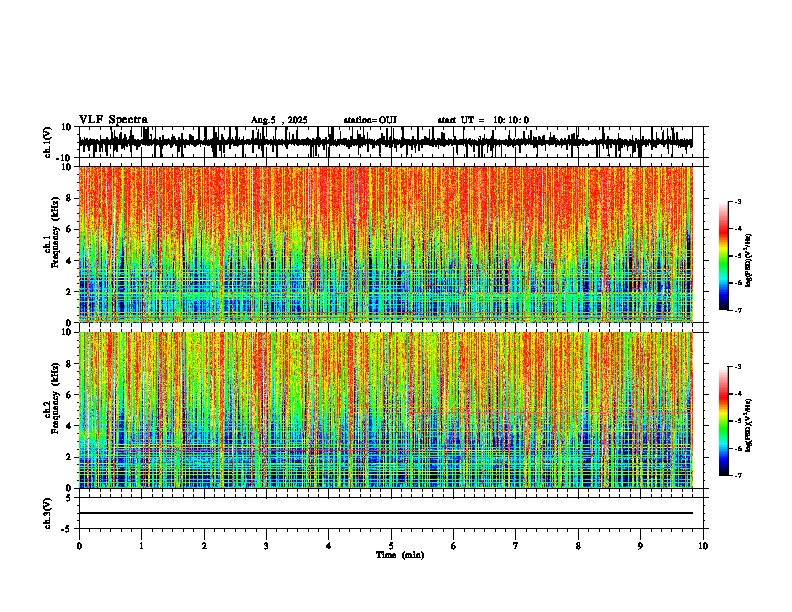
Task: Click time-axis tick label "4"
Action: [329, 546]
